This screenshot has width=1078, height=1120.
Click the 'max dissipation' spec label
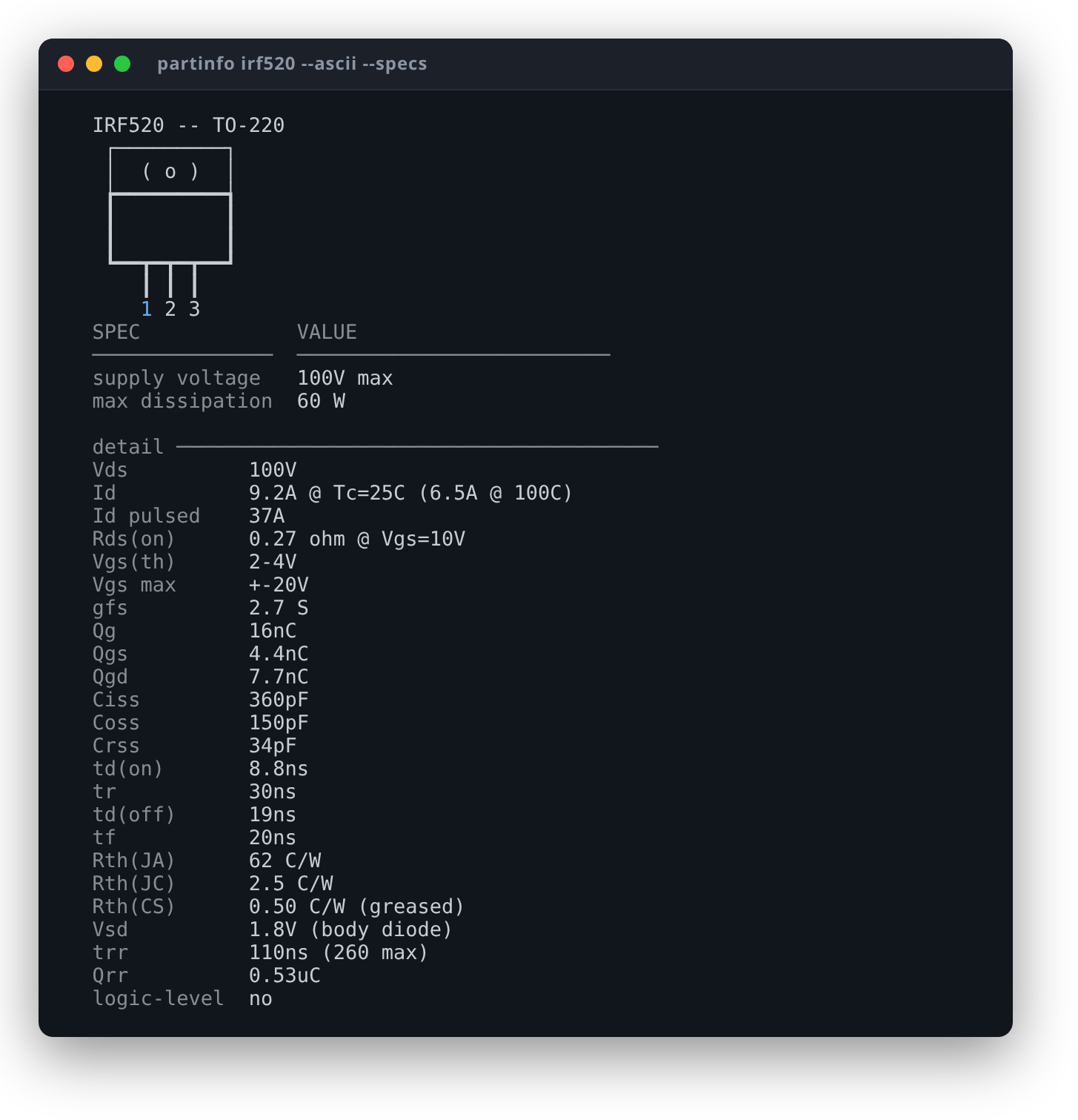182,402
